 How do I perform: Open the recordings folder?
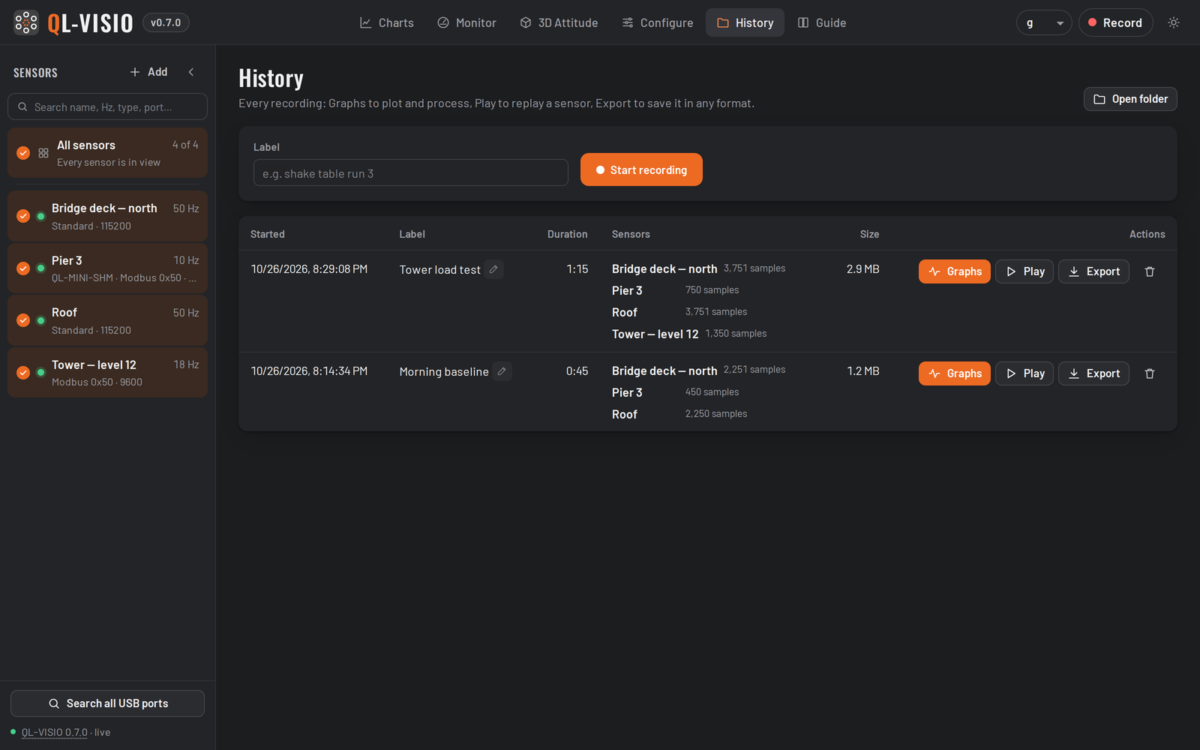[x=1130, y=99]
